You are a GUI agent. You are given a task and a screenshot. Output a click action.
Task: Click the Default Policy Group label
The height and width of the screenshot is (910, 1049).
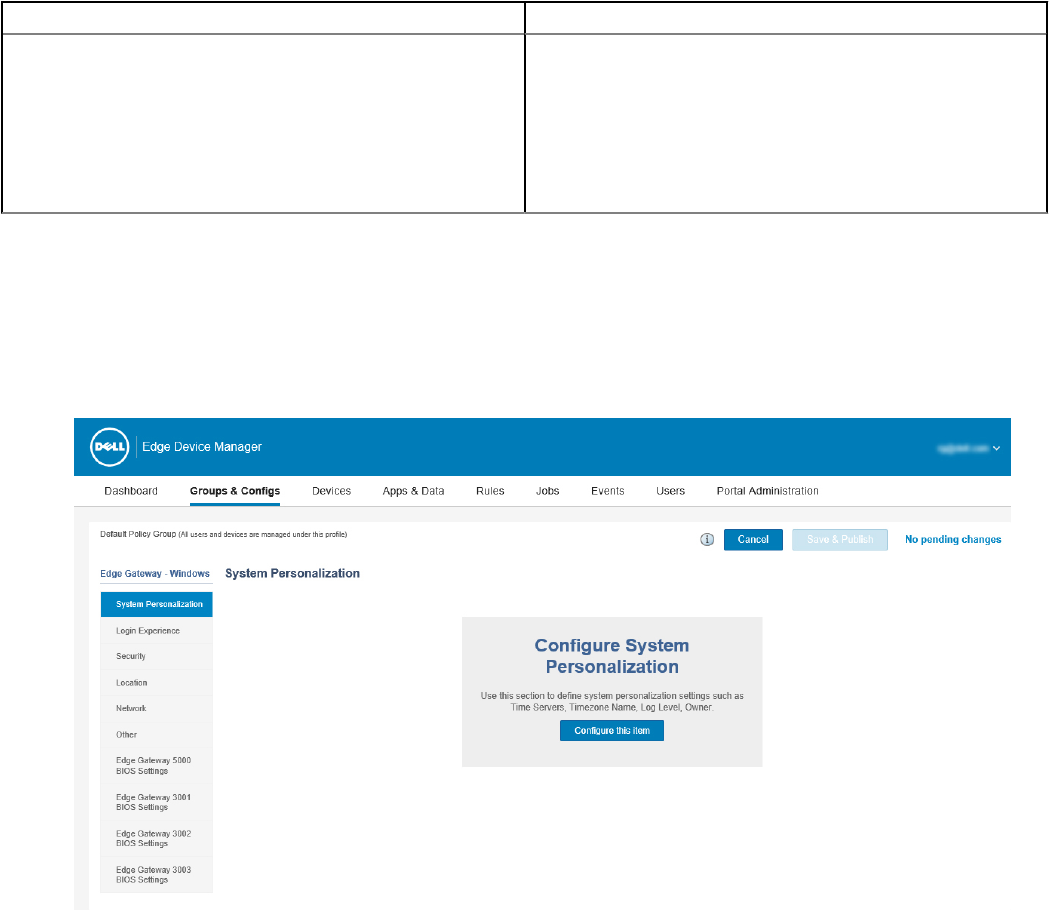(138, 534)
